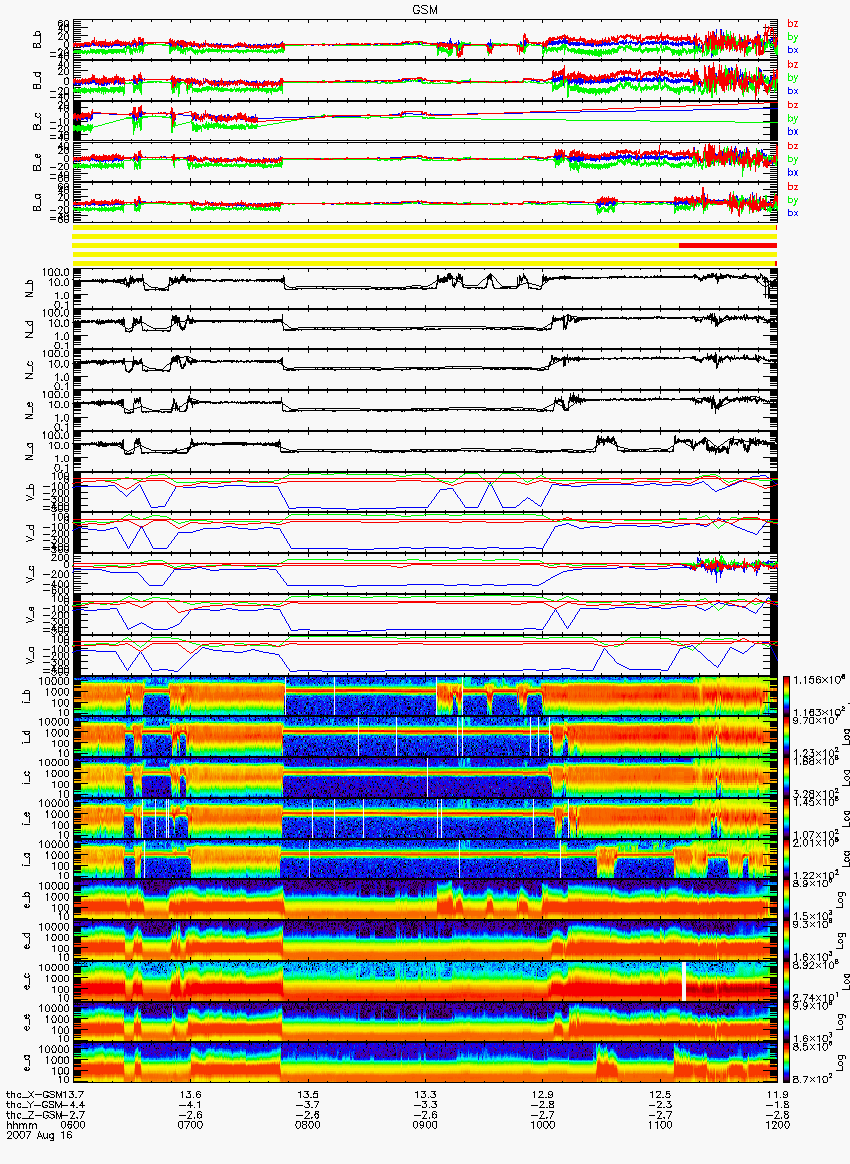The width and height of the screenshot is (850, 1164).
Task: Click the color bar beside the e_a spectrogram
Action: click(785, 1064)
